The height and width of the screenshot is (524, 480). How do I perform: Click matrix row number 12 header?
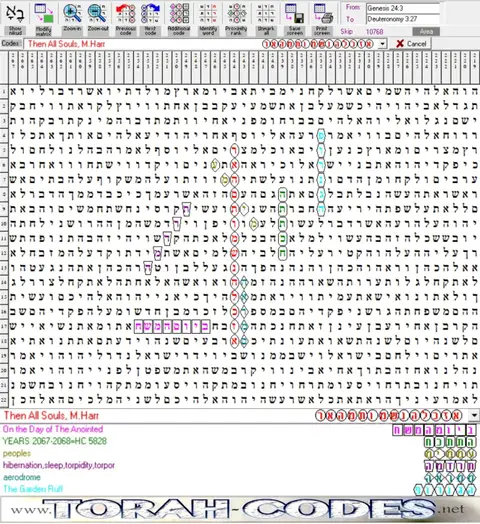tap(4, 253)
